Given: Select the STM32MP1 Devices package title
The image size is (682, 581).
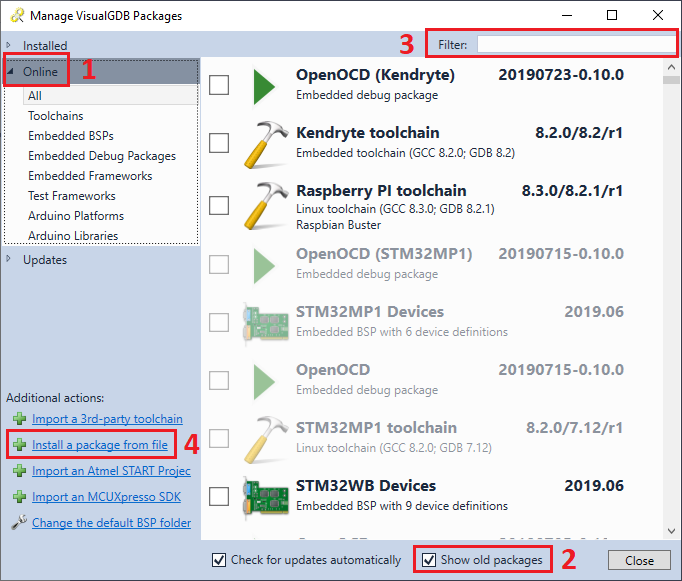Looking at the screenshot, I should (x=370, y=312).
